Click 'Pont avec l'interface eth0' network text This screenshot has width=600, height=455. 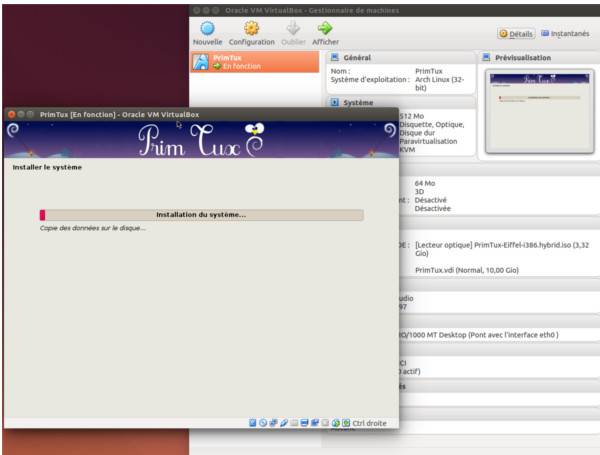513,335
